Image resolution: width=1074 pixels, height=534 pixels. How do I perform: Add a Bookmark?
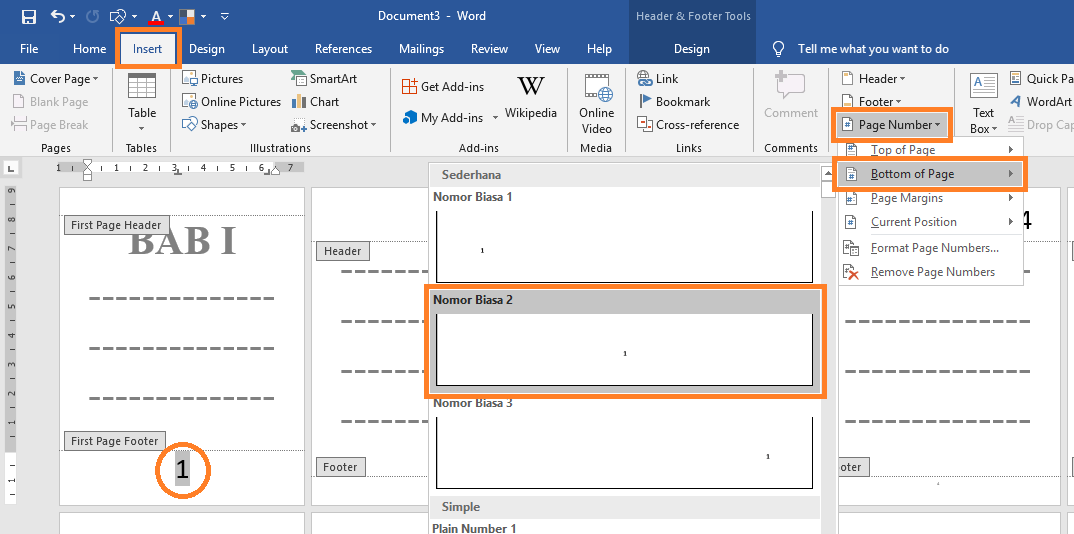pyautogui.click(x=674, y=102)
